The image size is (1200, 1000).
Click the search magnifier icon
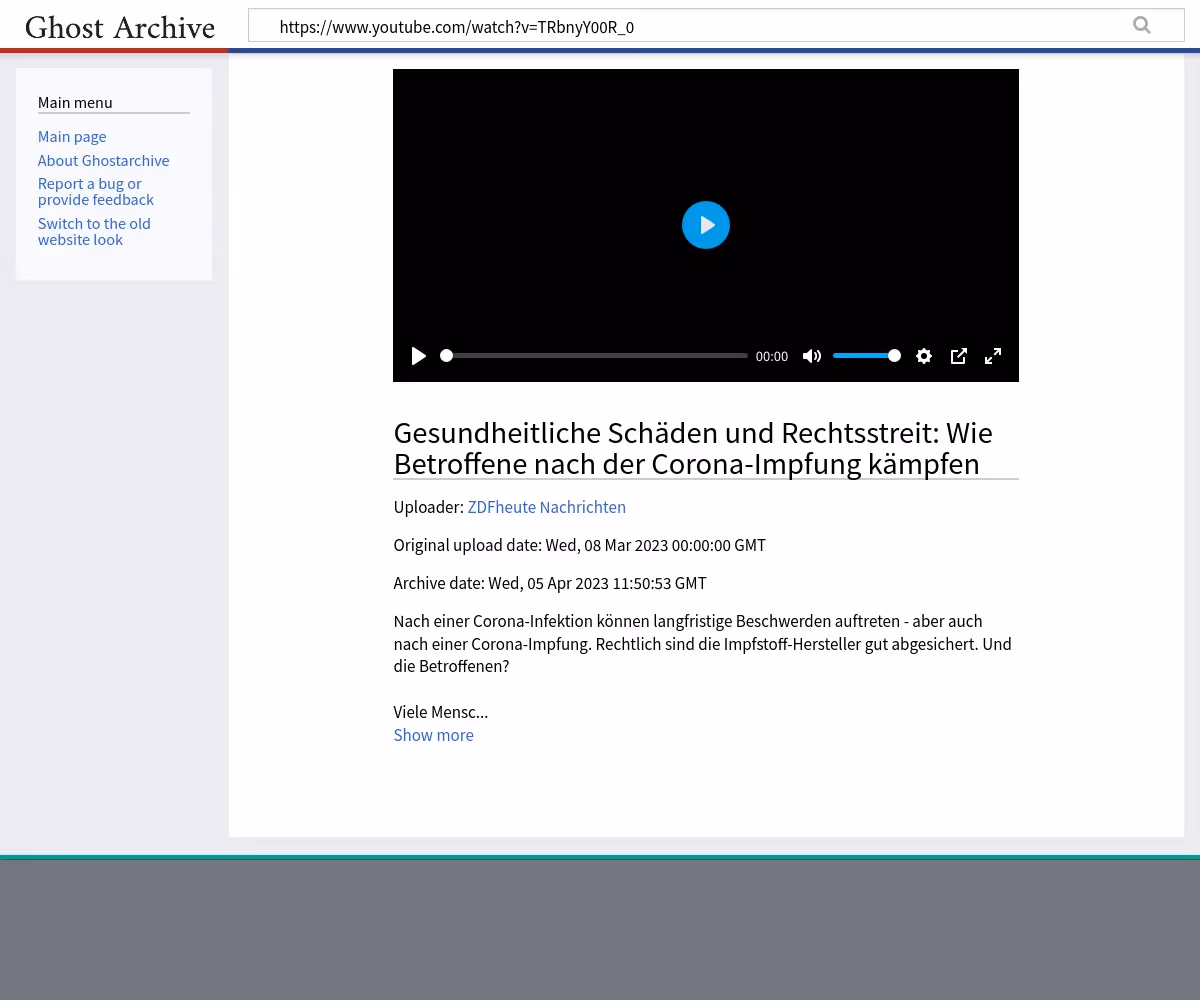coord(1142,26)
